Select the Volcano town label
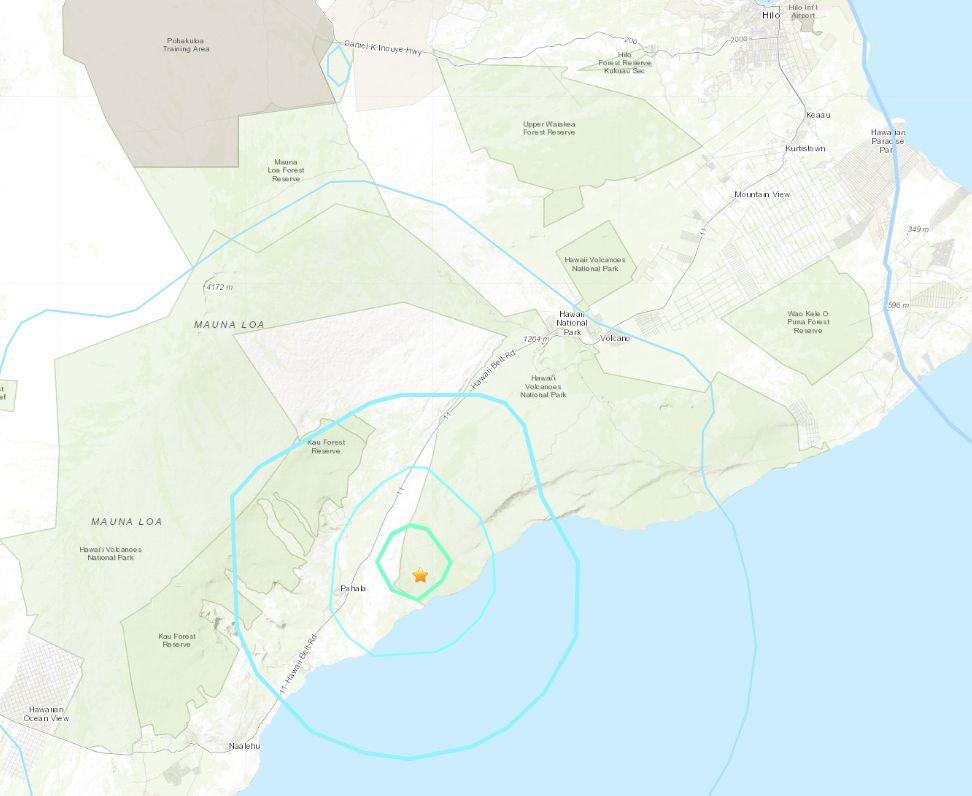 pyautogui.click(x=615, y=338)
